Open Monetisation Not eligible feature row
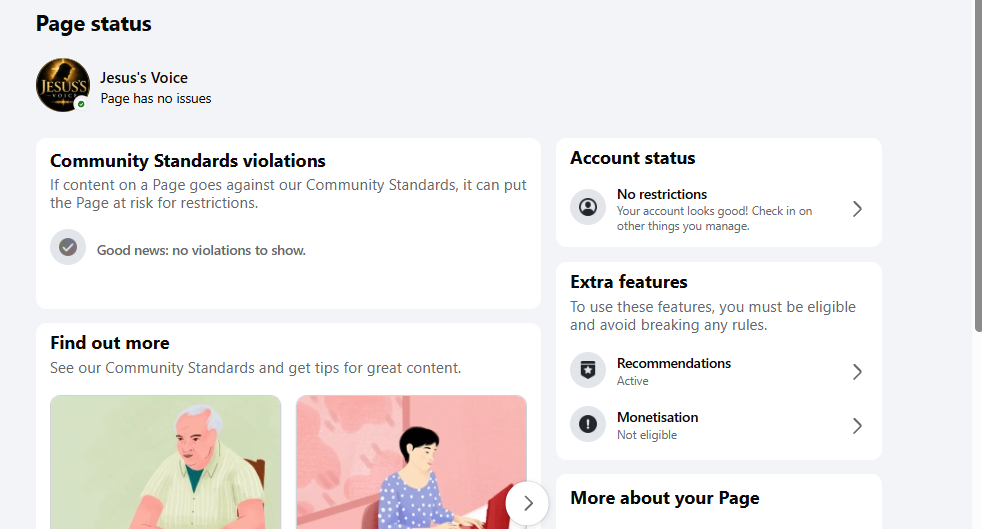The width and height of the screenshot is (982, 529). pos(718,426)
